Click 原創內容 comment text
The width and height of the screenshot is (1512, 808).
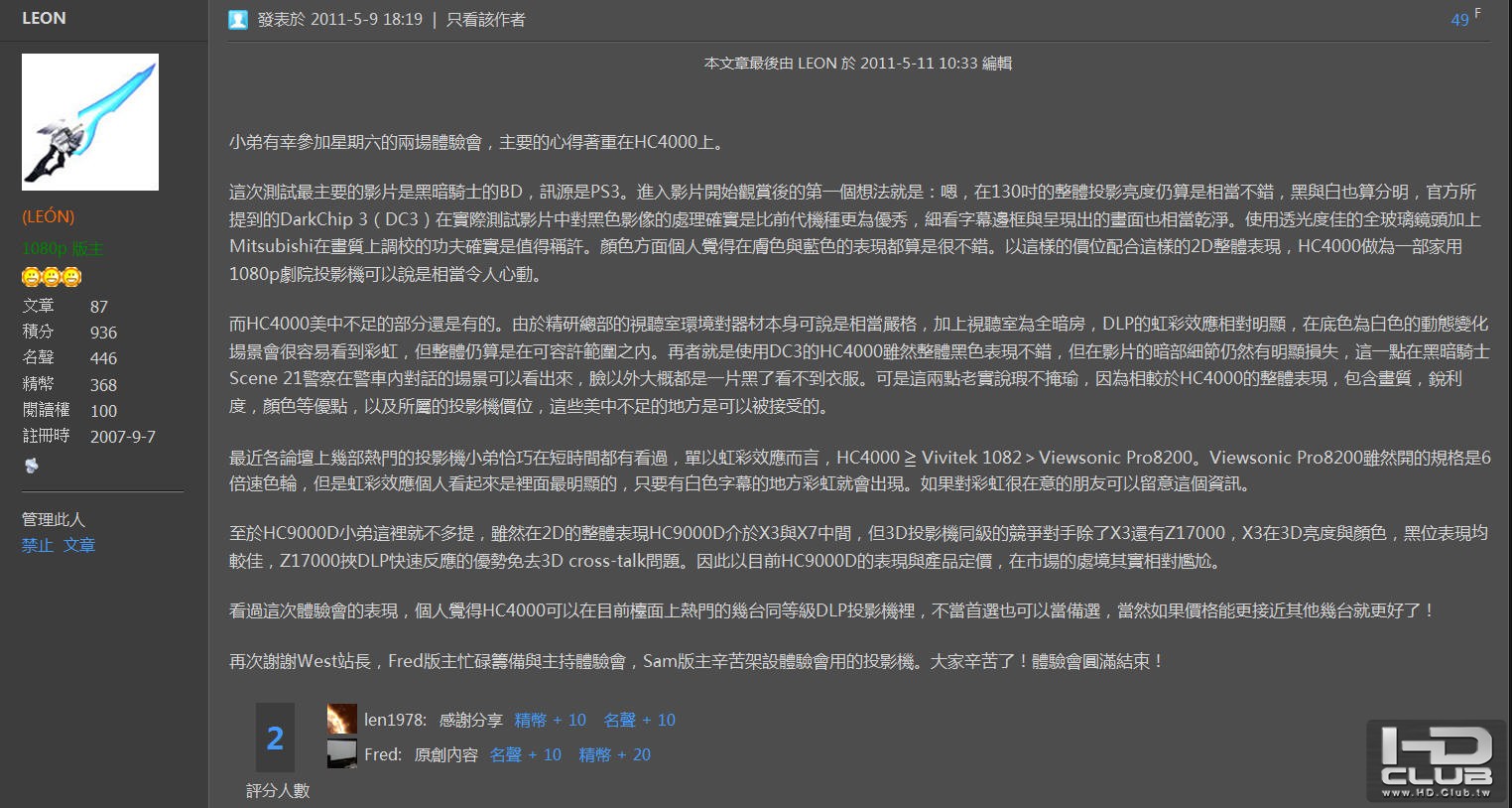click(x=446, y=754)
